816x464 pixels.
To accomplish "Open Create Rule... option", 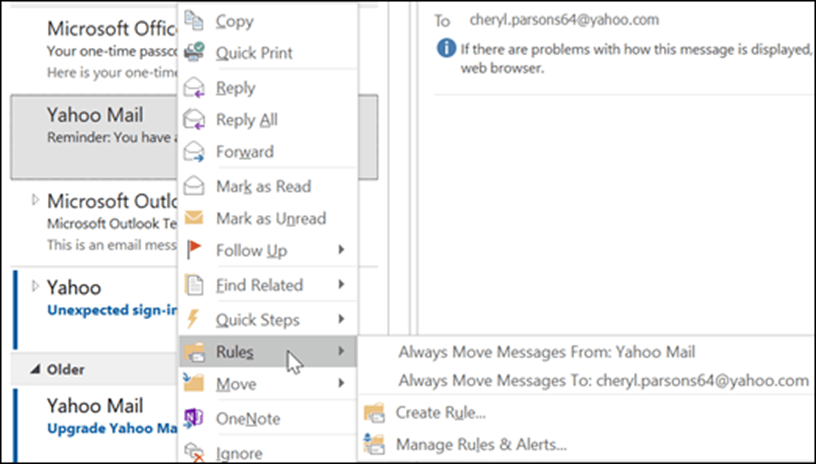I will tap(440, 413).
